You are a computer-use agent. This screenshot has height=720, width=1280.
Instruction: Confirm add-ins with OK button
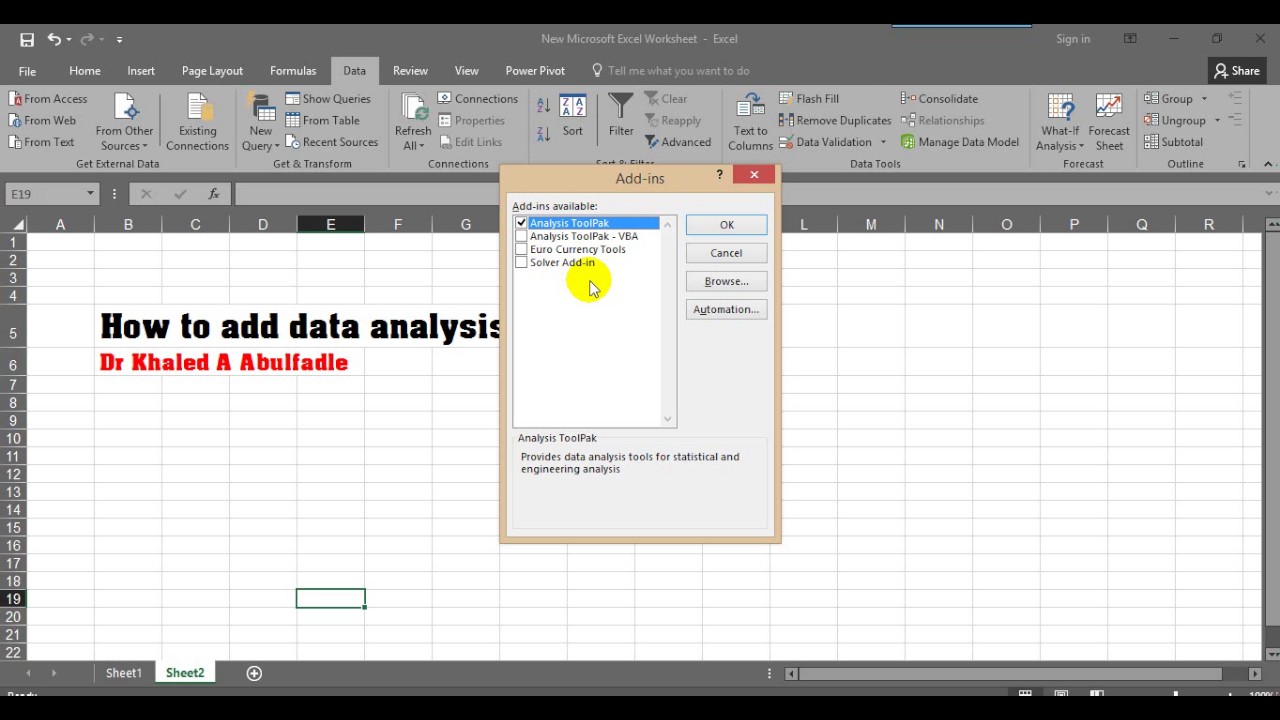[727, 225]
